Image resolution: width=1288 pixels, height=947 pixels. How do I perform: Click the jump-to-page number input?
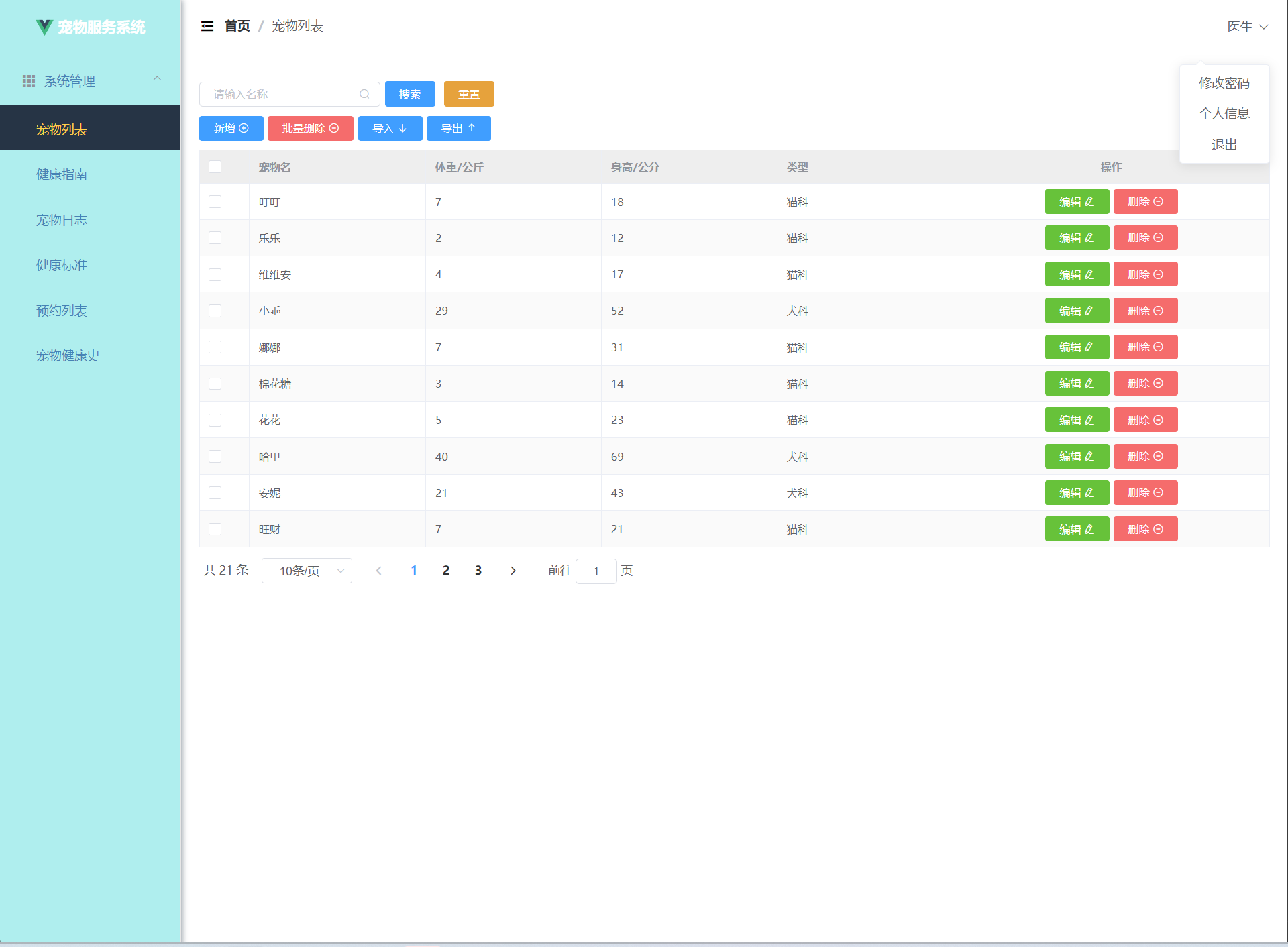pos(596,571)
